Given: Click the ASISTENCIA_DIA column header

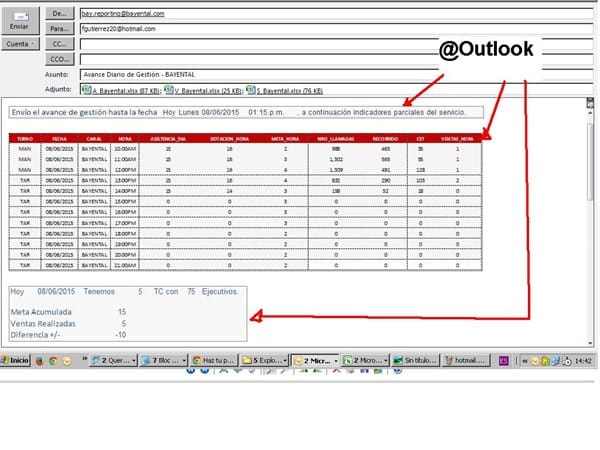Looking at the screenshot, I should coord(168,139).
